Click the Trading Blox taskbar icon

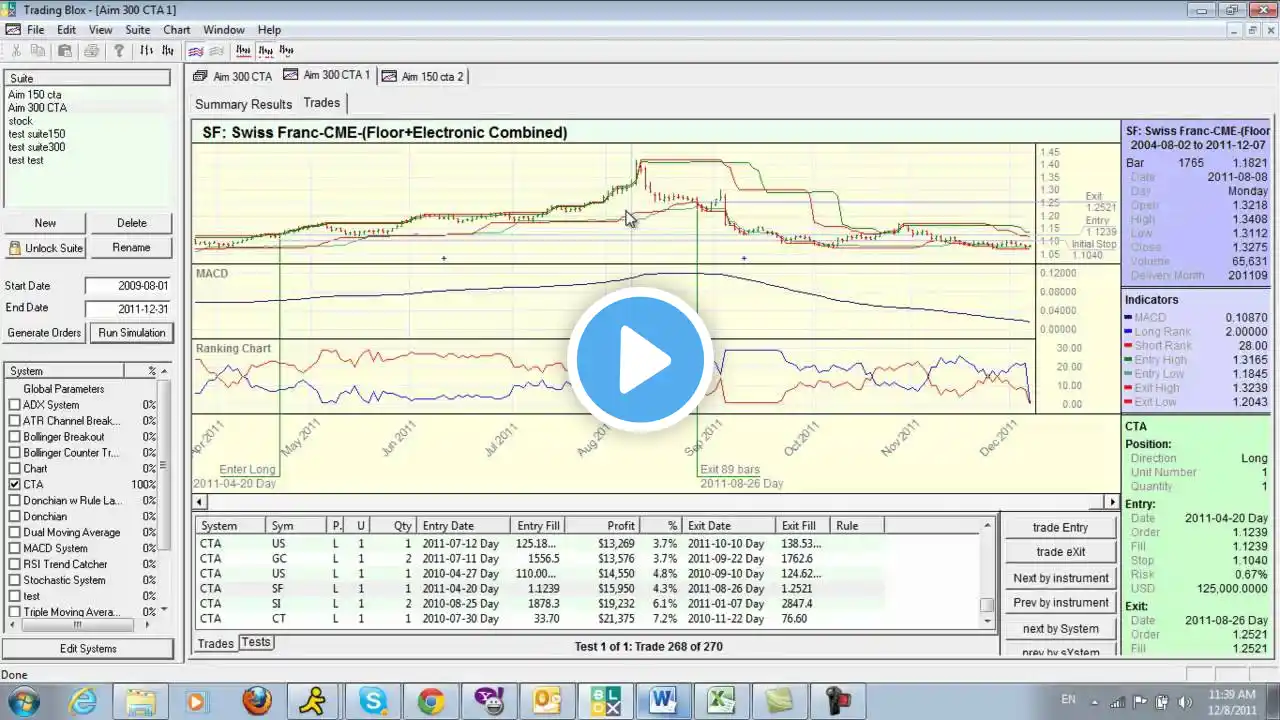tap(605, 701)
